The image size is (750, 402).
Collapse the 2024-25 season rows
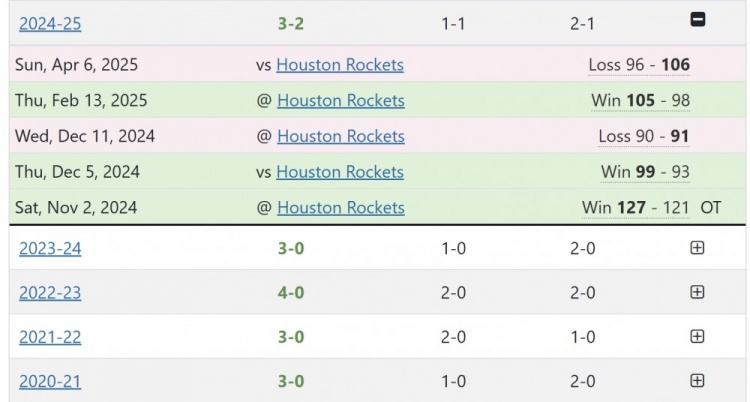[x=697, y=20]
